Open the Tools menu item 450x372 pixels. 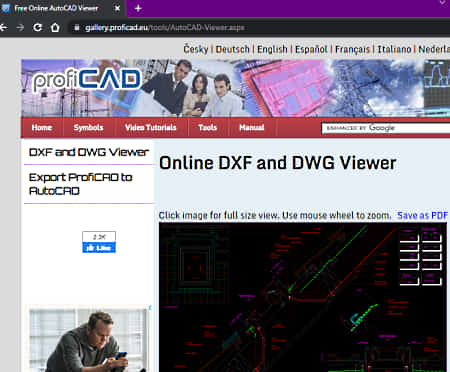[x=207, y=127]
